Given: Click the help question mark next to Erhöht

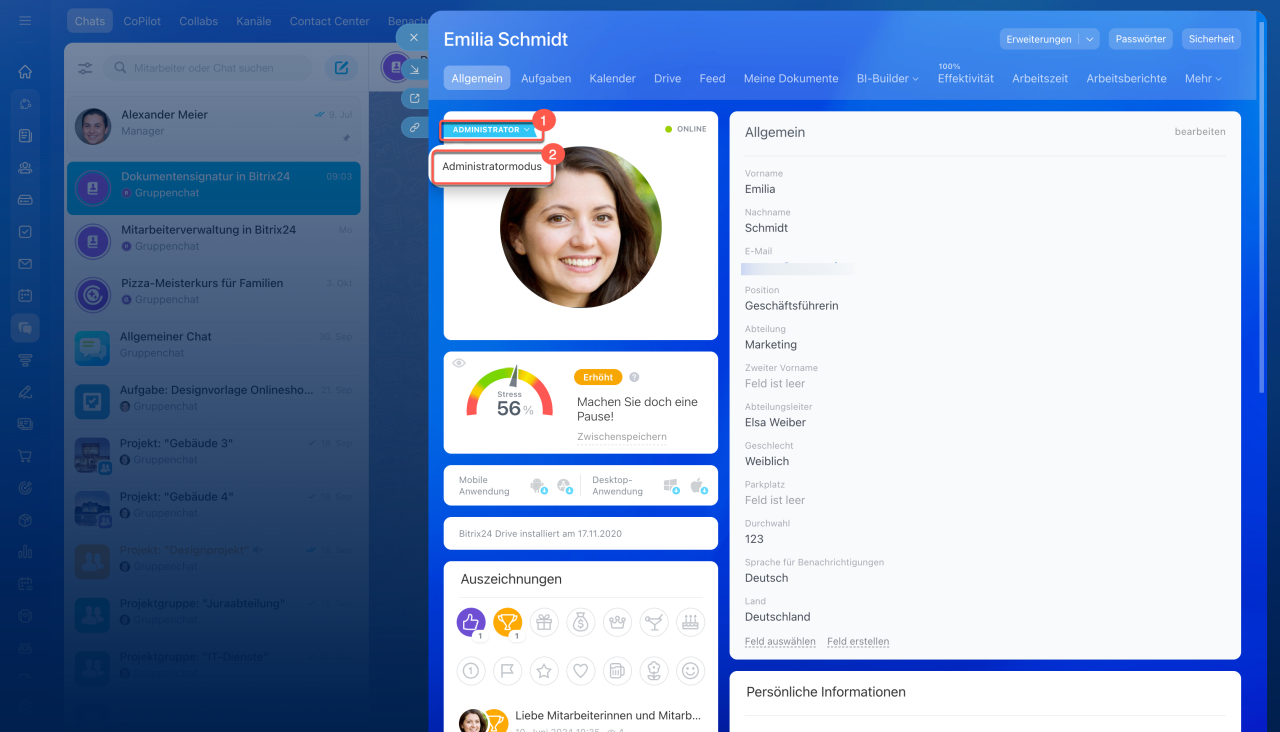Looking at the screenshot, I should click(634, 377).
